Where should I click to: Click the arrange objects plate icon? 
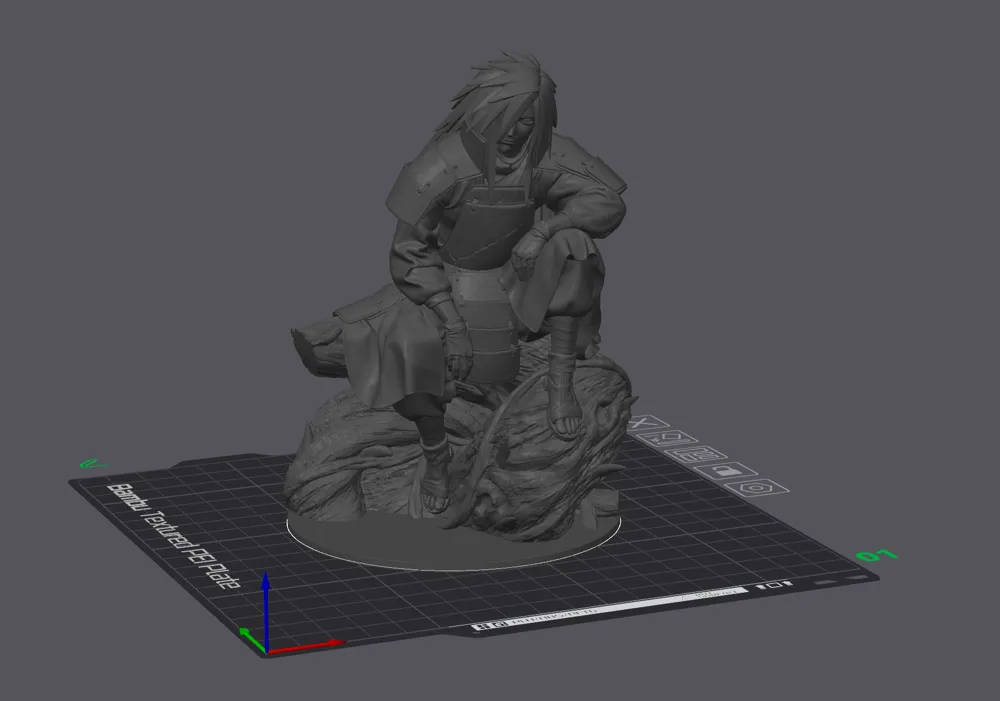695,455
